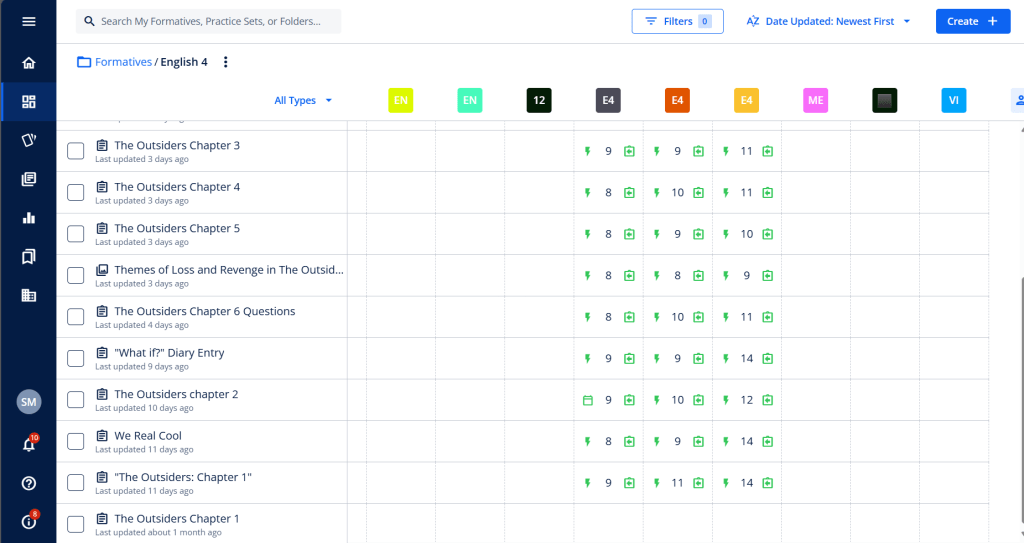Viewport: 1024px width, 543px height.
Task: Open Date Updated: Newest First sort dropdown
Action: (829, 21)
